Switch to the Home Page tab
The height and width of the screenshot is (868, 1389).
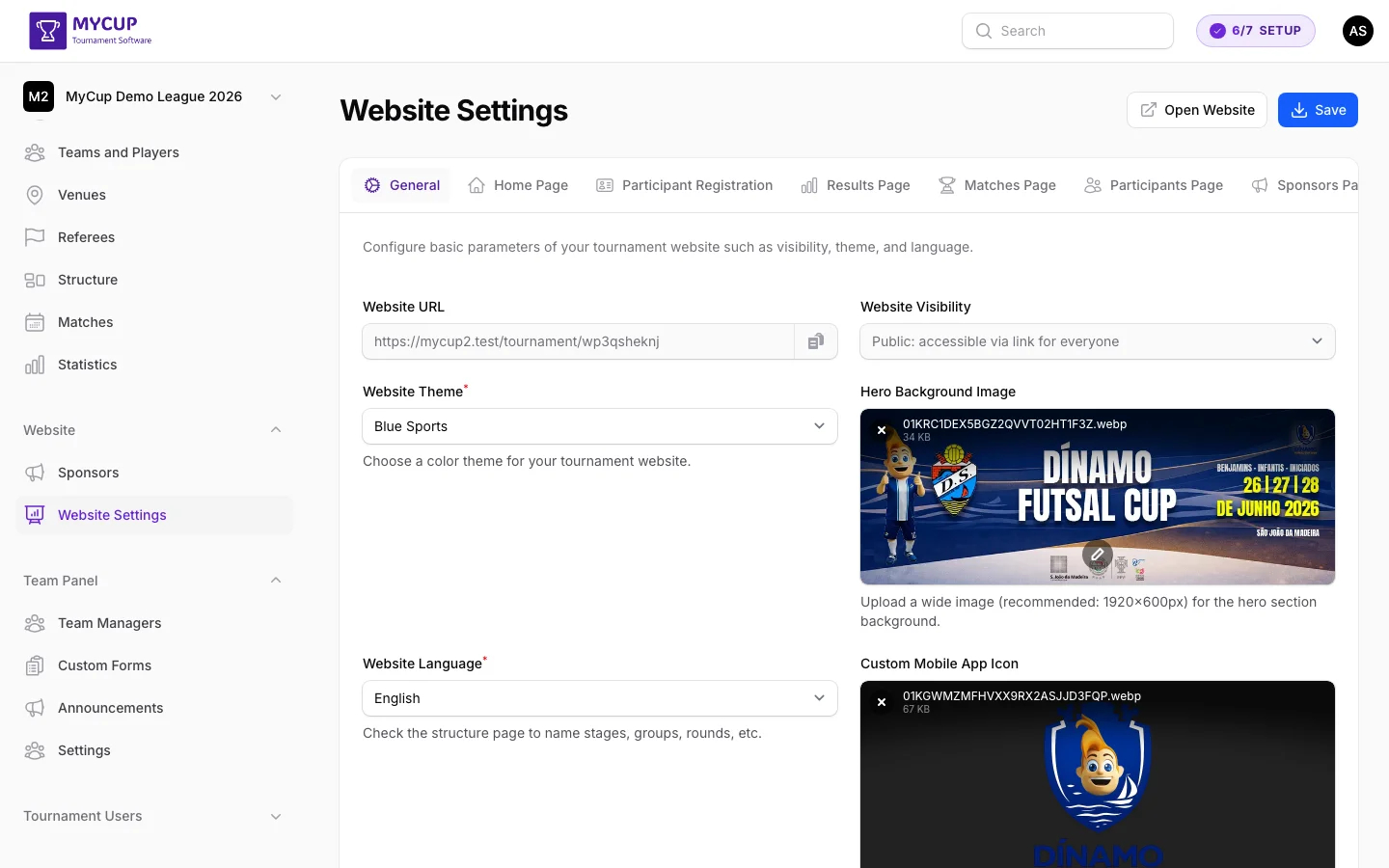tap(518, 185)
